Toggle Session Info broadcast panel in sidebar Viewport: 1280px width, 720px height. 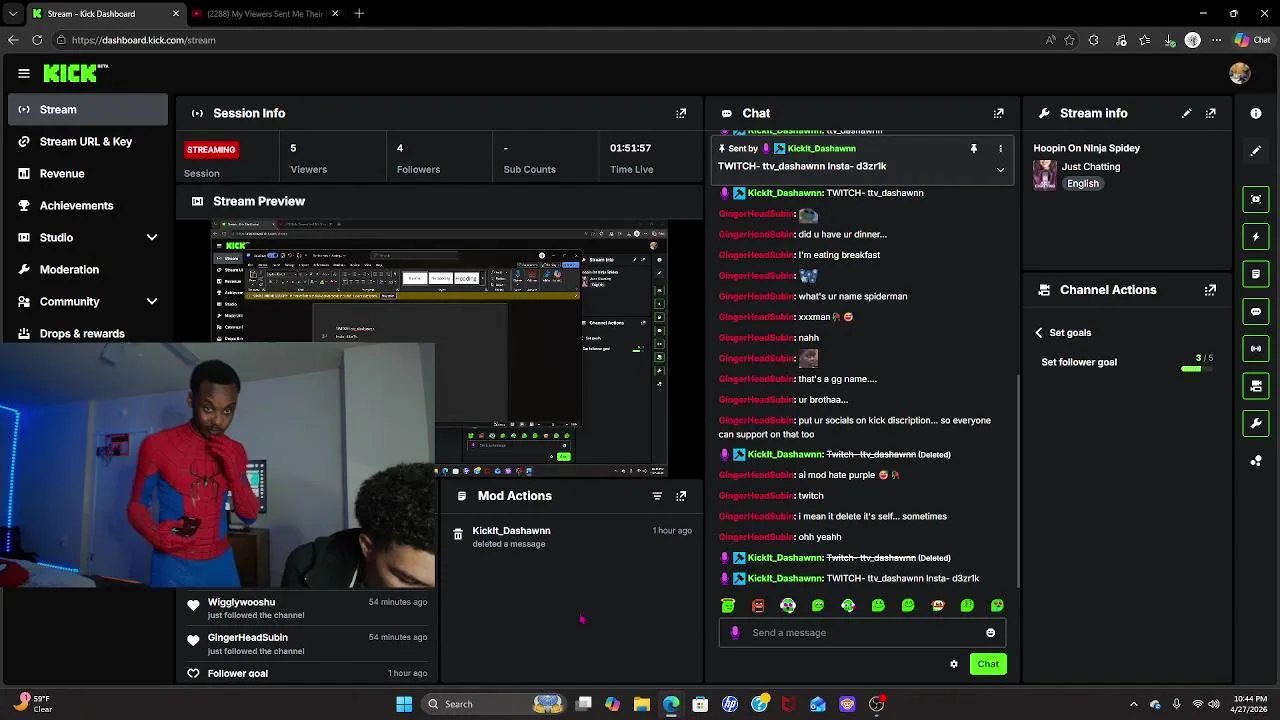pos(1256,348)
